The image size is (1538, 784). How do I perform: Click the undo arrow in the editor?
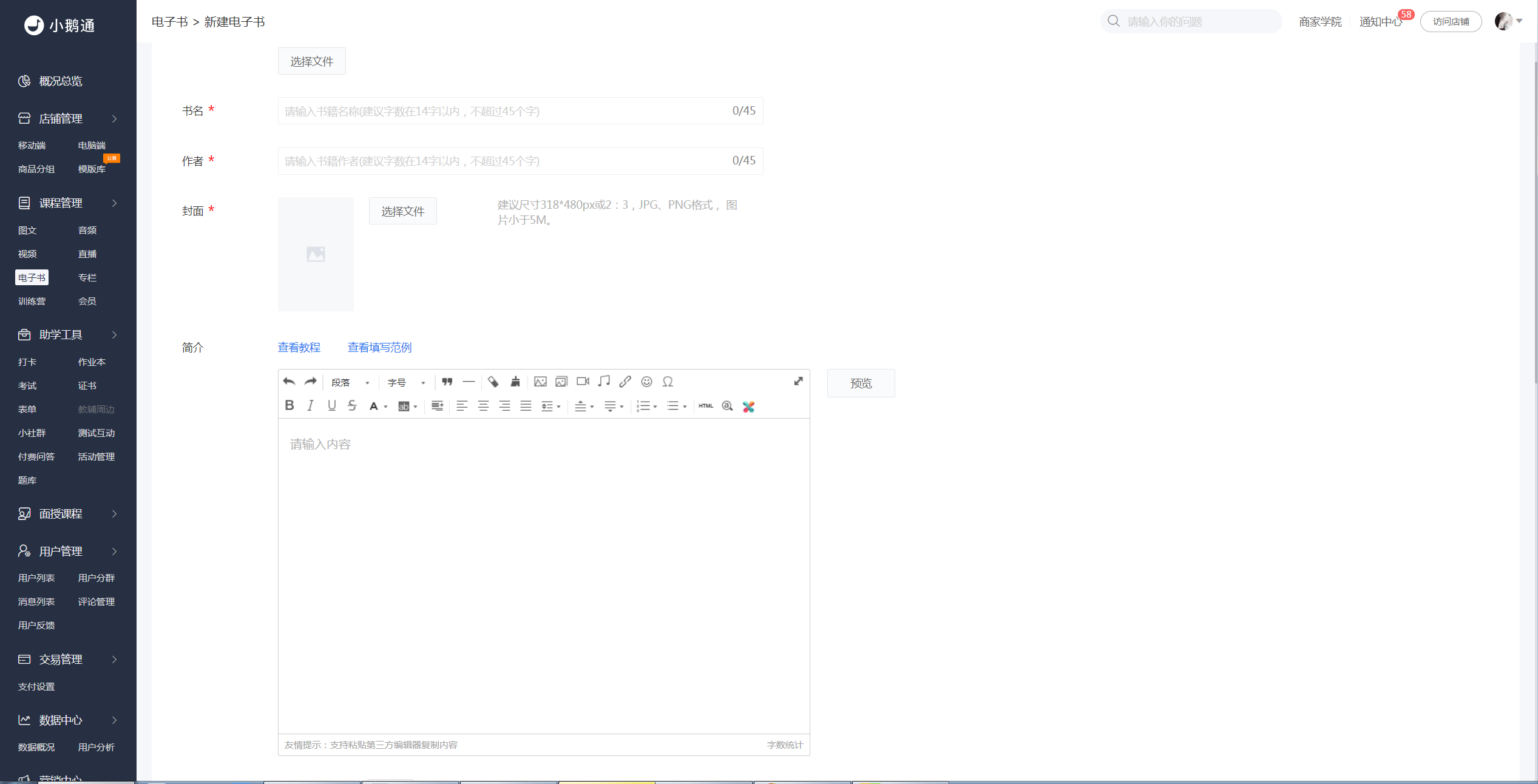coord(289,382)
